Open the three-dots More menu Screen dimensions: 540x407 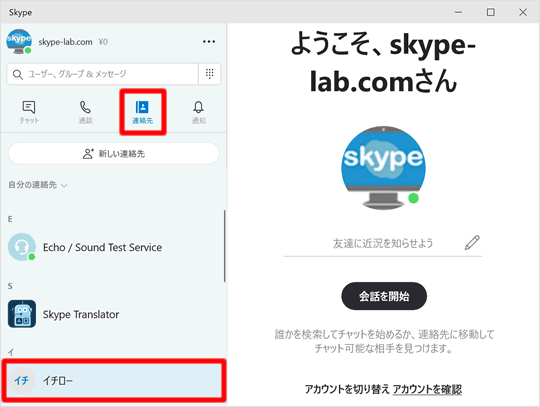pos(209,42)
